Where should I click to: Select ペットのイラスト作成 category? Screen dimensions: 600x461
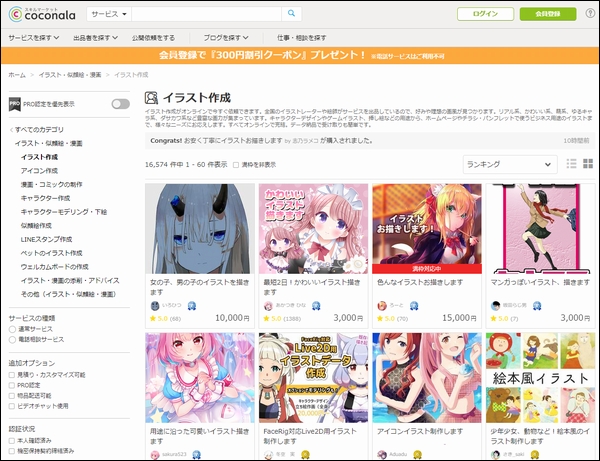52,253
